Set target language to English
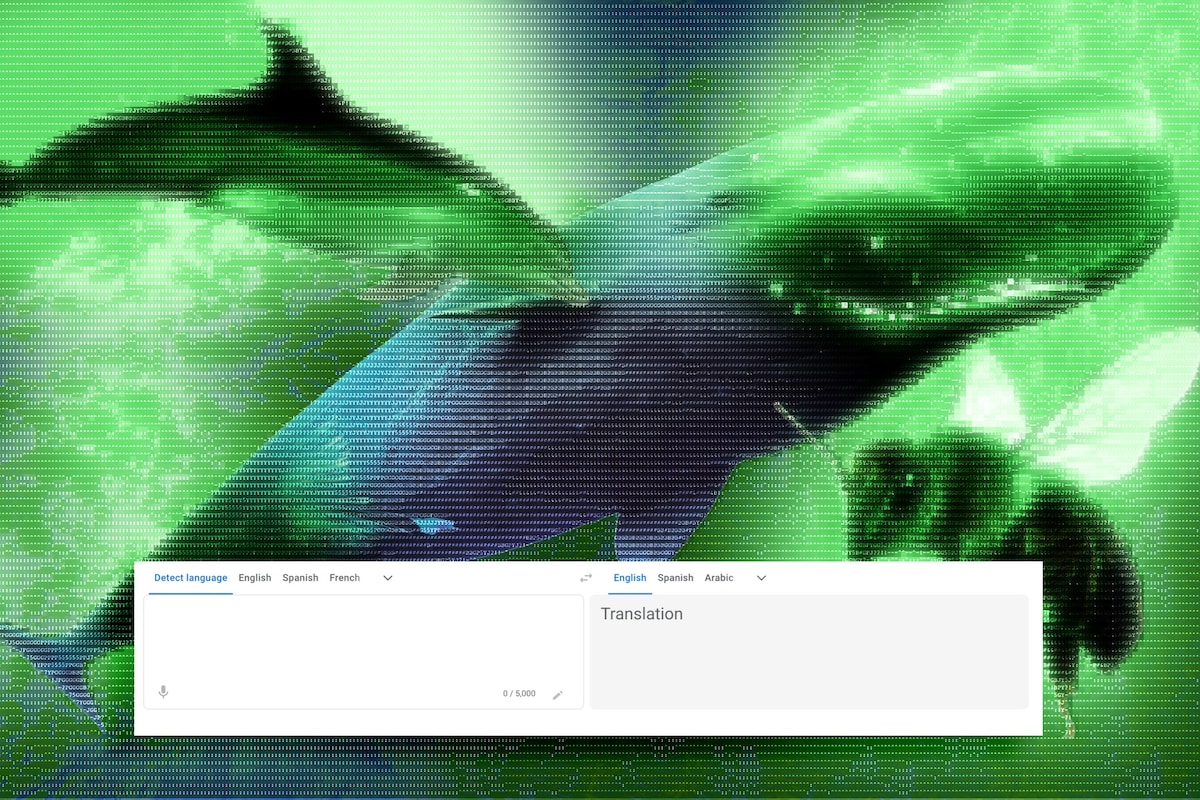 pyautogui.click(x=630, y=578)
